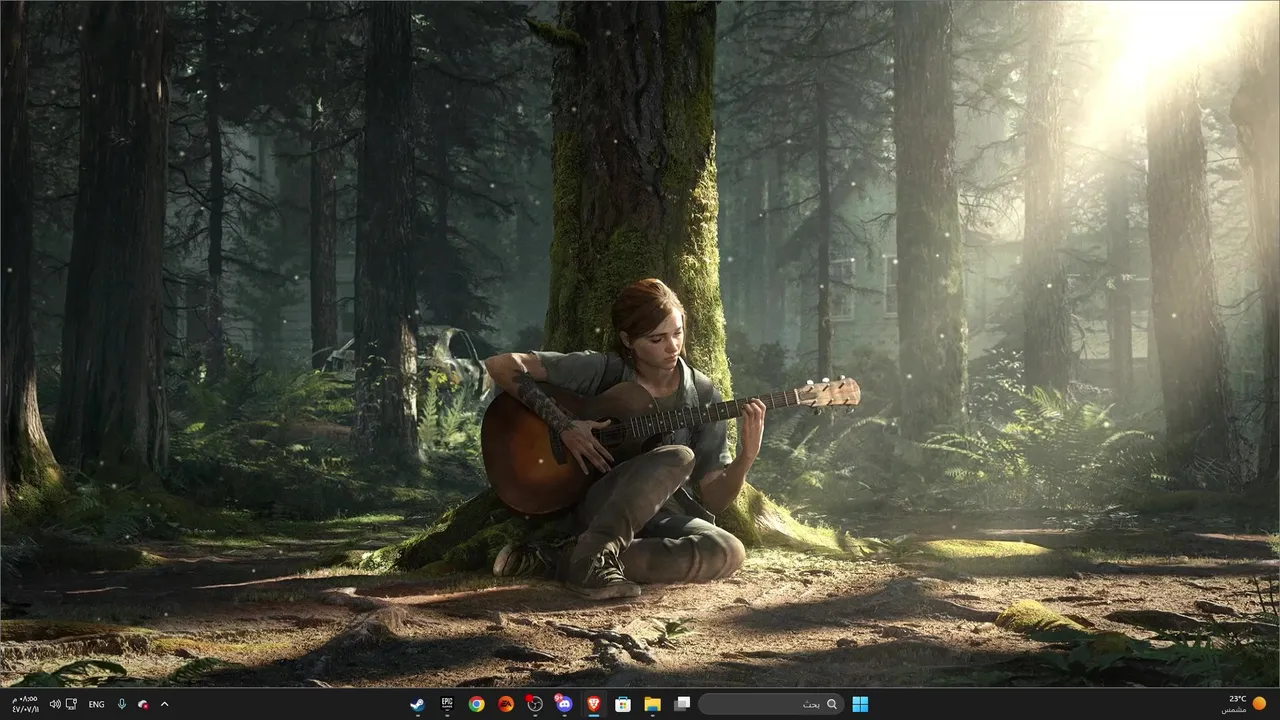Open Task View
Image resolution: width=1280 pixels, height=720 pixels.
pos(682,704)
